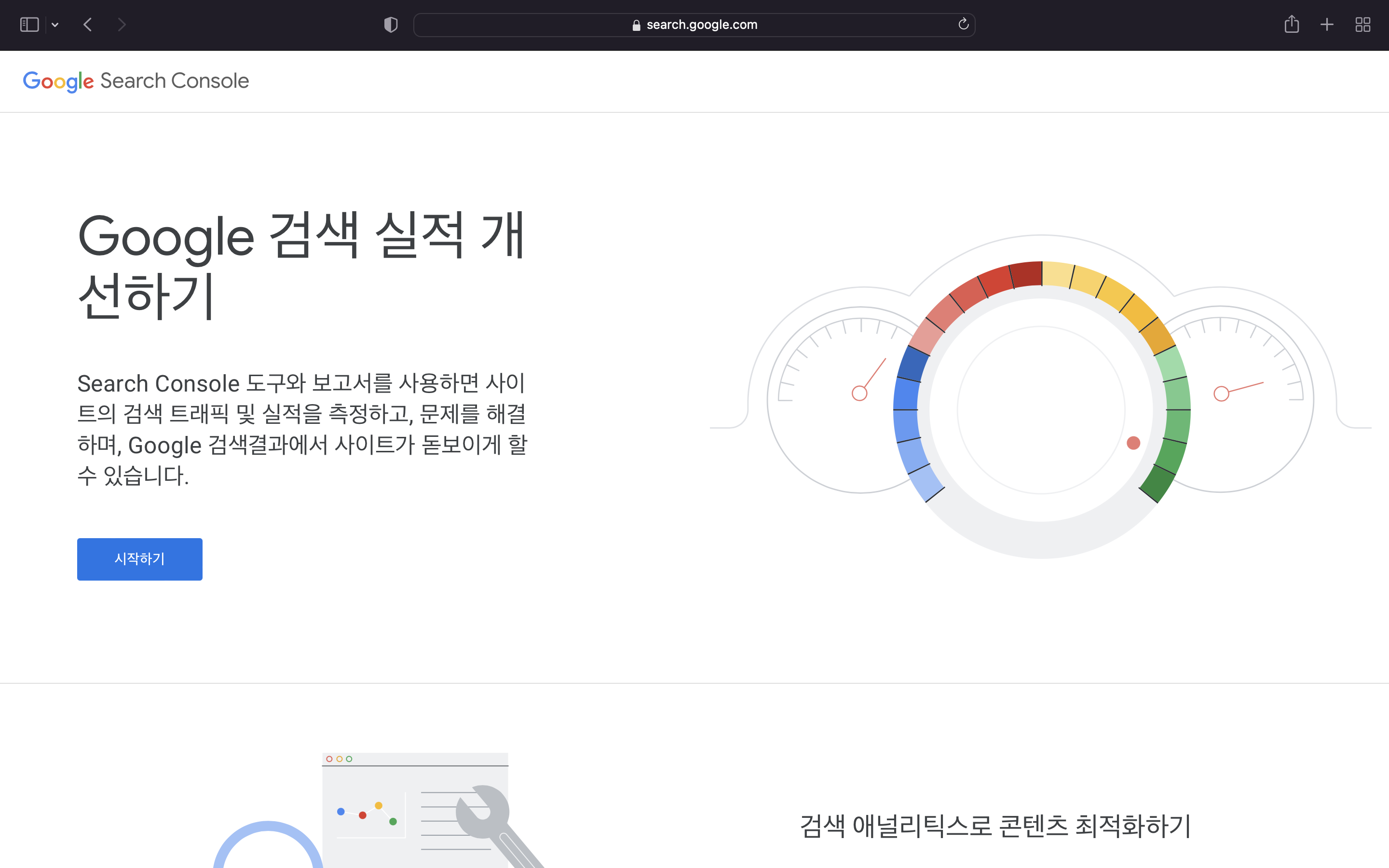Image resolution: width=1389 pixels, height=868 pixels.
Task: Click the Google Search Console logo
Action: click(136, 81)
